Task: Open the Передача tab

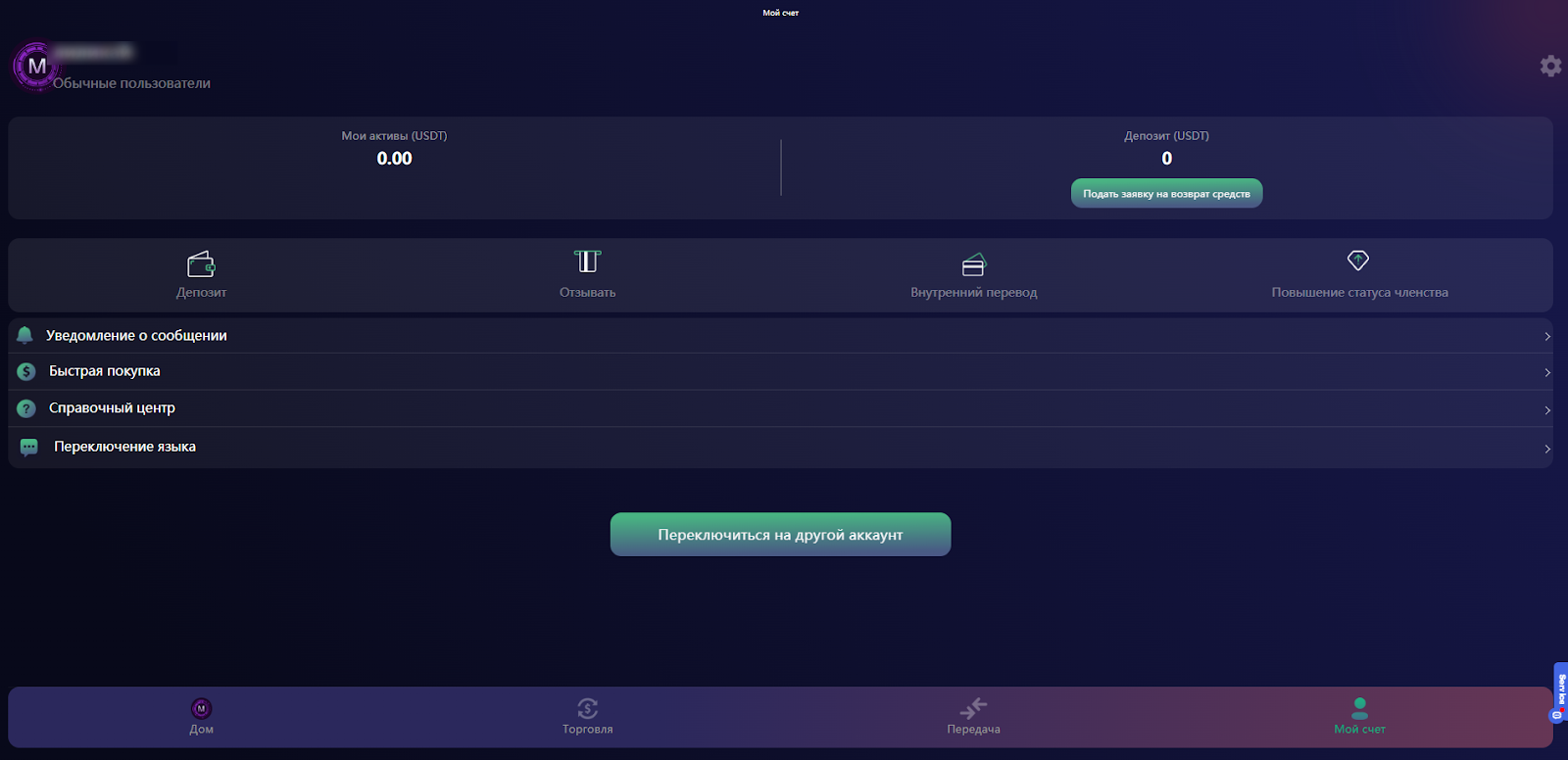Action: point(973,716)
